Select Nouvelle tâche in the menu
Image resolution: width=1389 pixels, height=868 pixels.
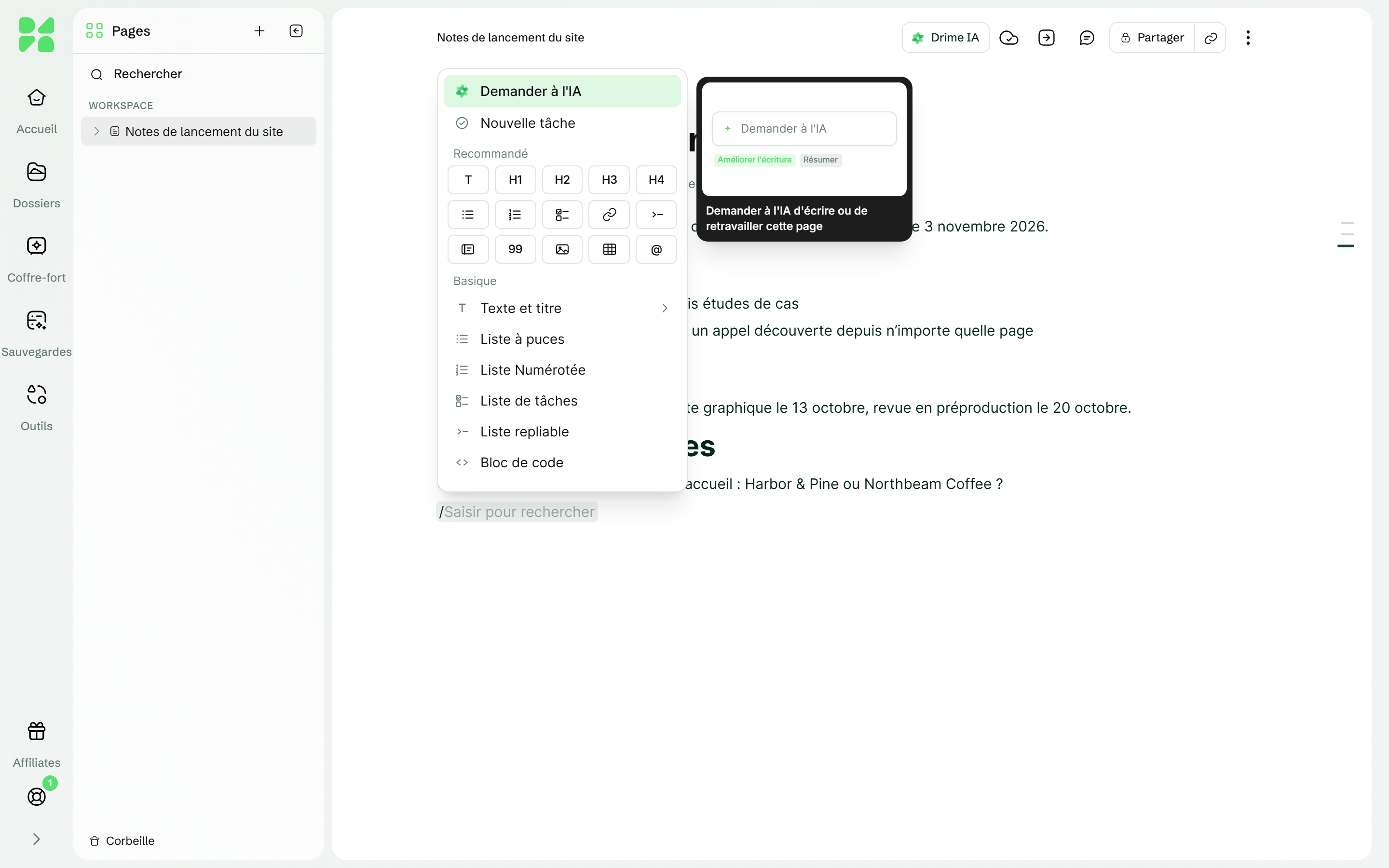562,123
